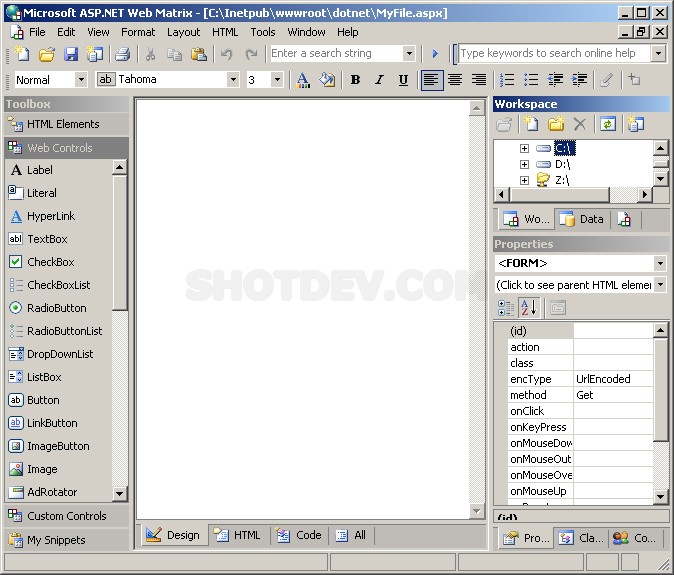Open the <FORM> element dropdown

point(659,263)
